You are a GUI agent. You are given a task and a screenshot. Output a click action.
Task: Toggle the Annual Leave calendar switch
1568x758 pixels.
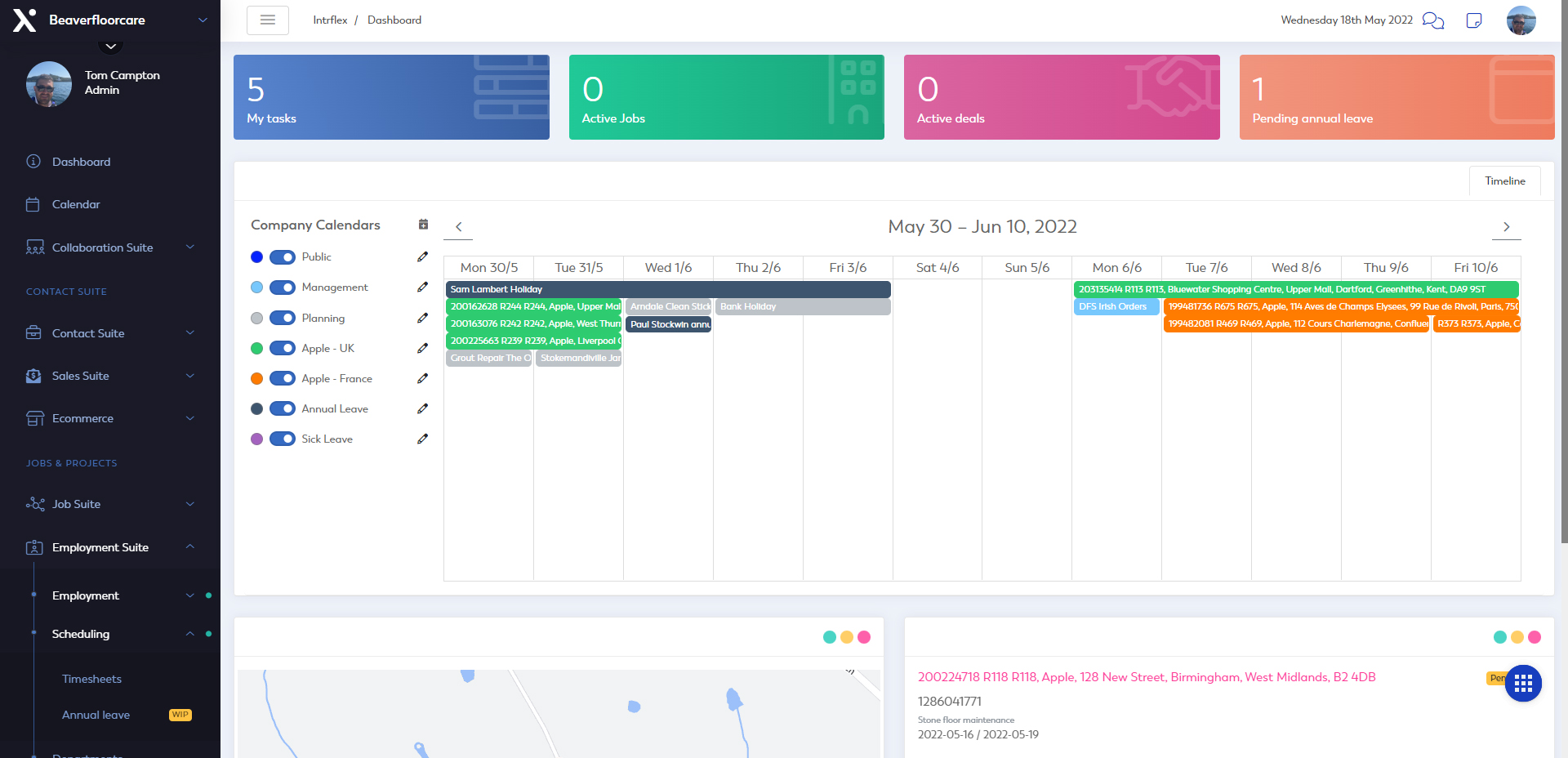pos(283,408)
